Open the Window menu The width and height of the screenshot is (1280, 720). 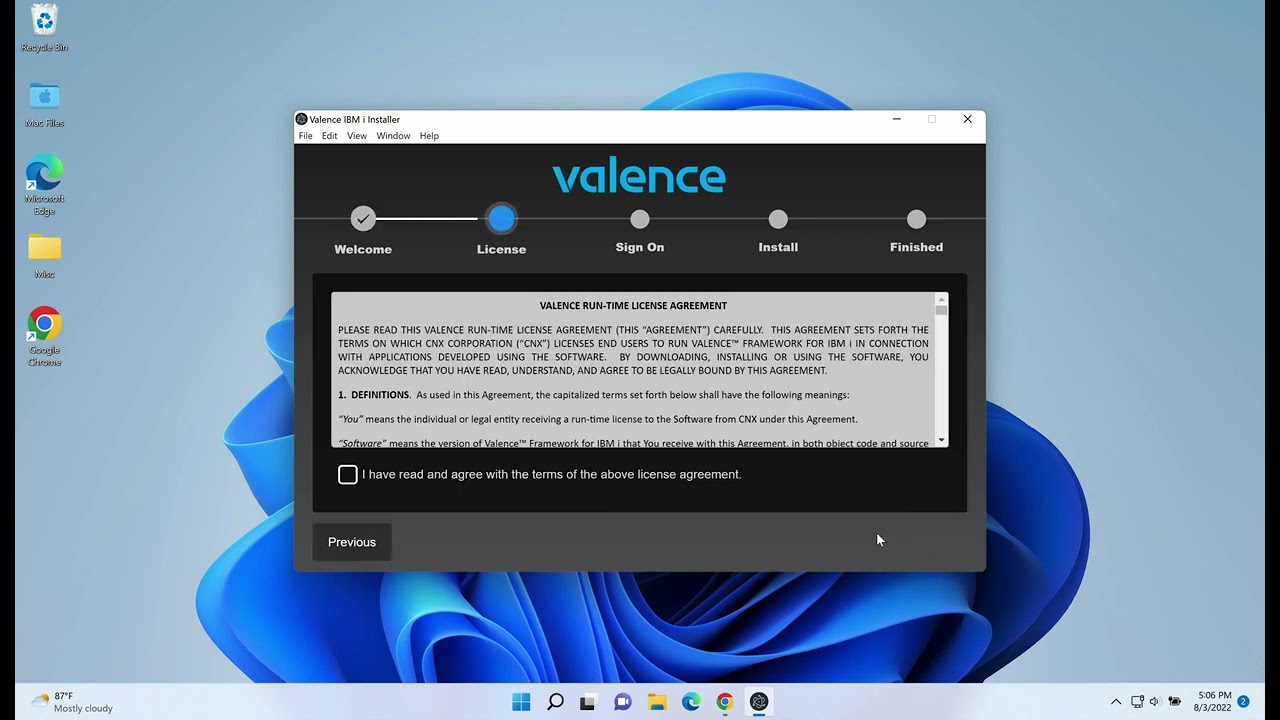click(x=393, y=136)
